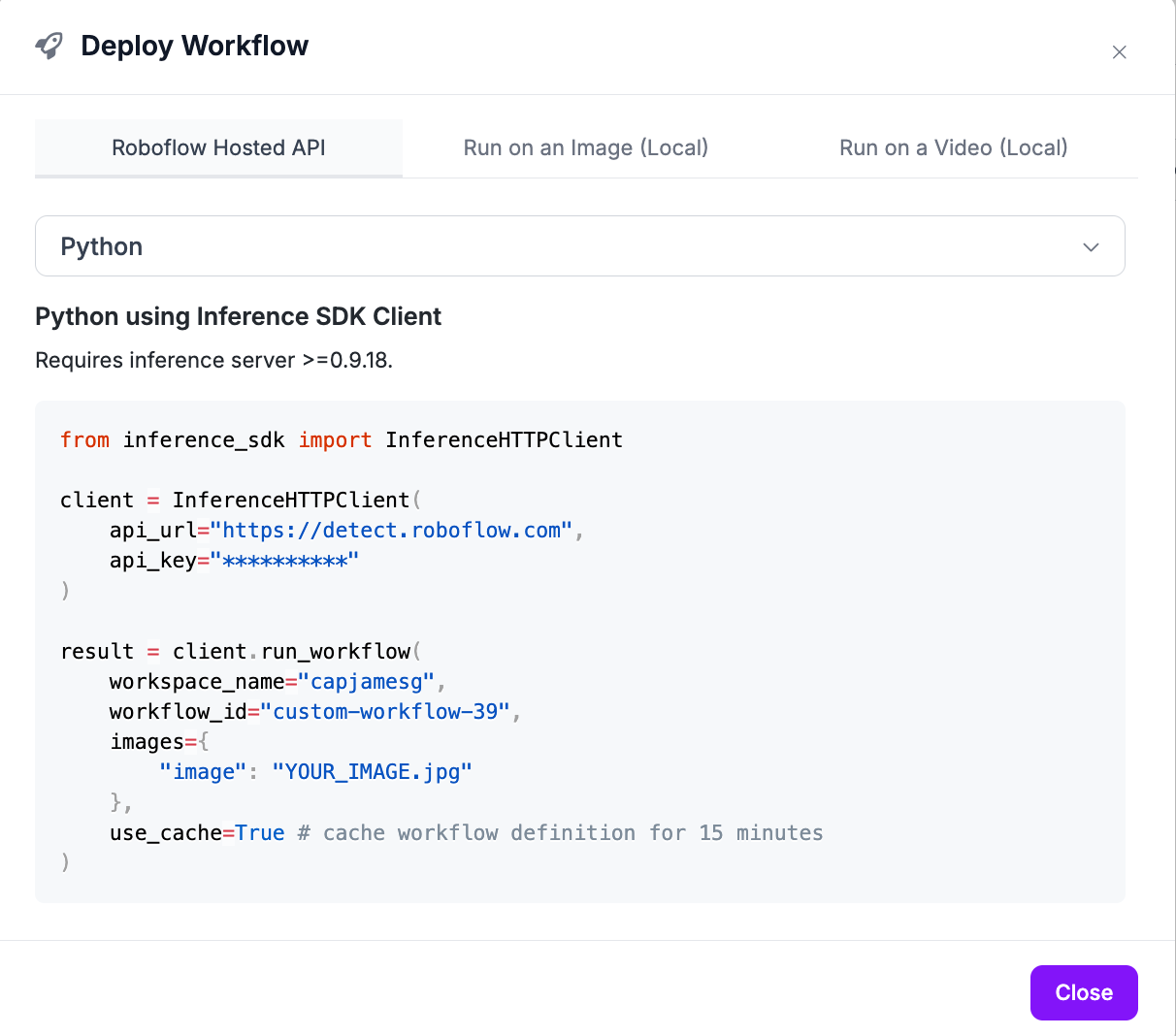Viewport: 1176px width, 1036px height.
Task: Click the 'YOUR_IMAGE.jpg' placeholder string
Action: click(372, 772)
